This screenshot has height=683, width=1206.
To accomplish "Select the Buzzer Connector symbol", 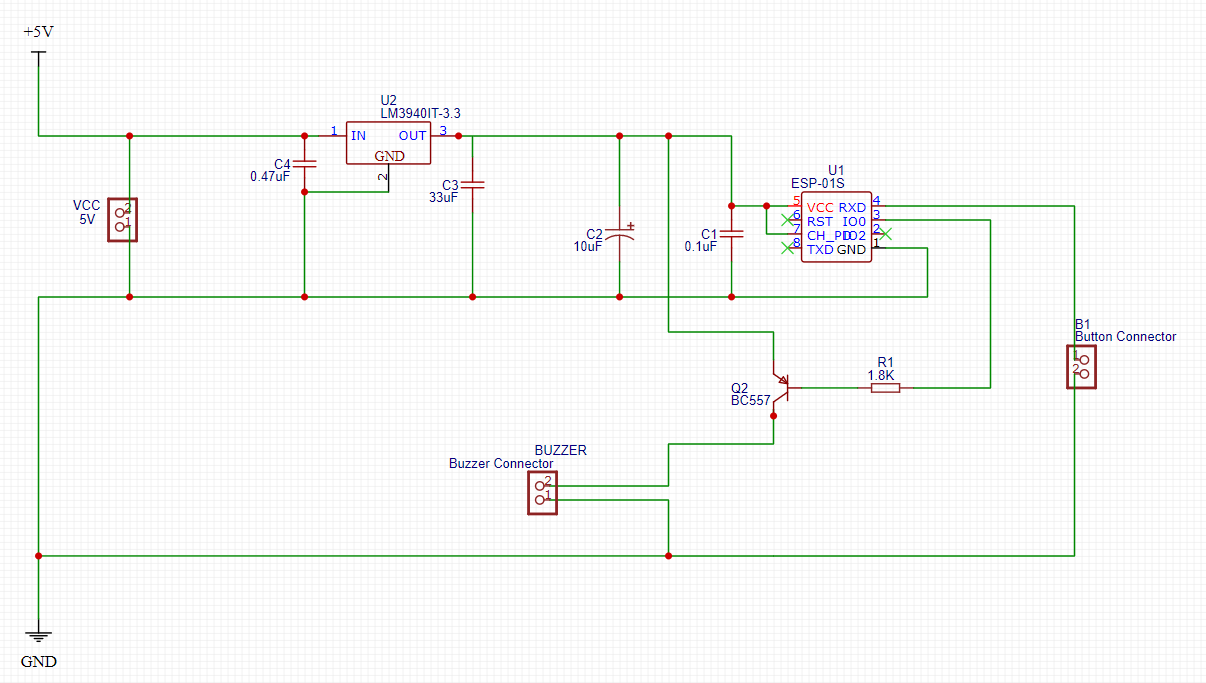I will 542,492.
